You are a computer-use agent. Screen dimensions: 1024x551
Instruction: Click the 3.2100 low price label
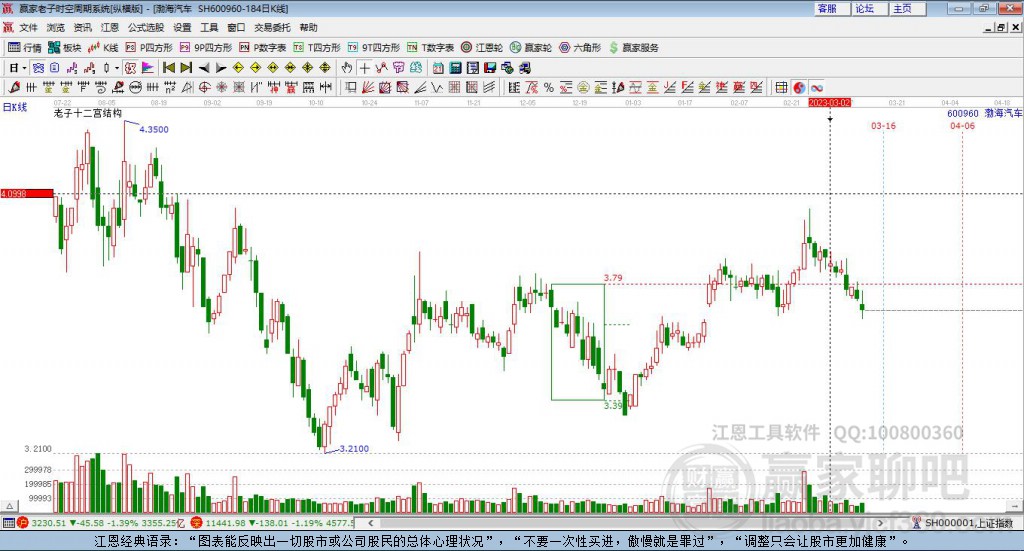click(354, 449)
